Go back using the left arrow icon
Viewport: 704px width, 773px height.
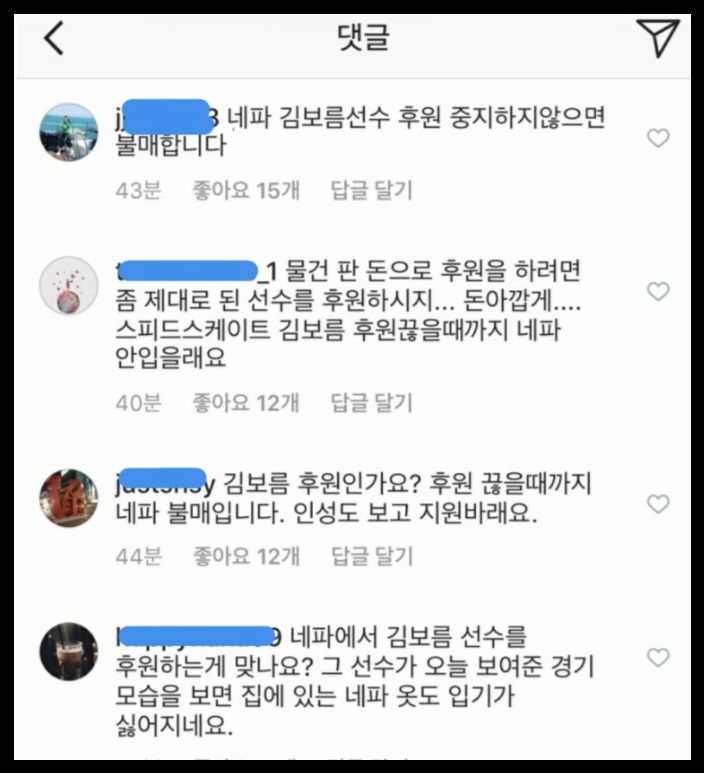click(x=54, y=38)
